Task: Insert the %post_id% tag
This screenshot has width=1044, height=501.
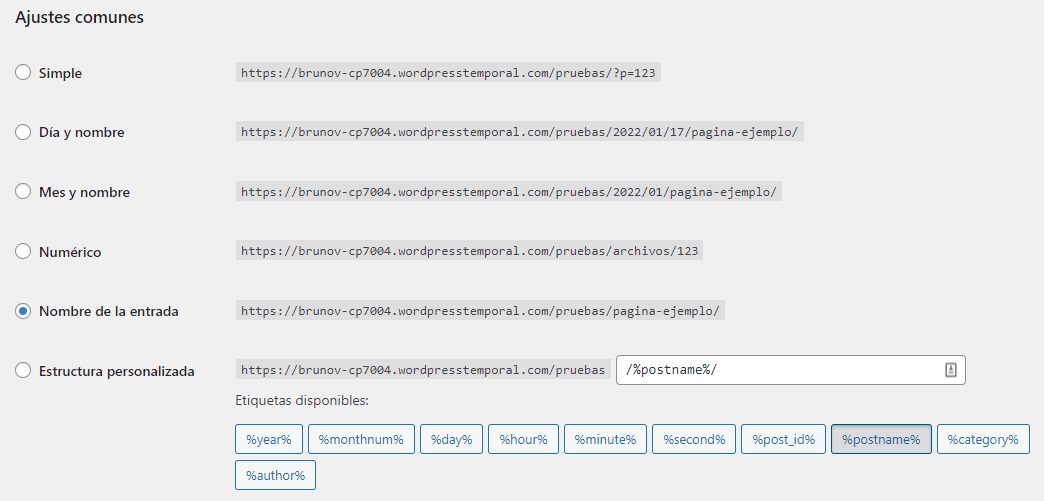Action: 783,439
